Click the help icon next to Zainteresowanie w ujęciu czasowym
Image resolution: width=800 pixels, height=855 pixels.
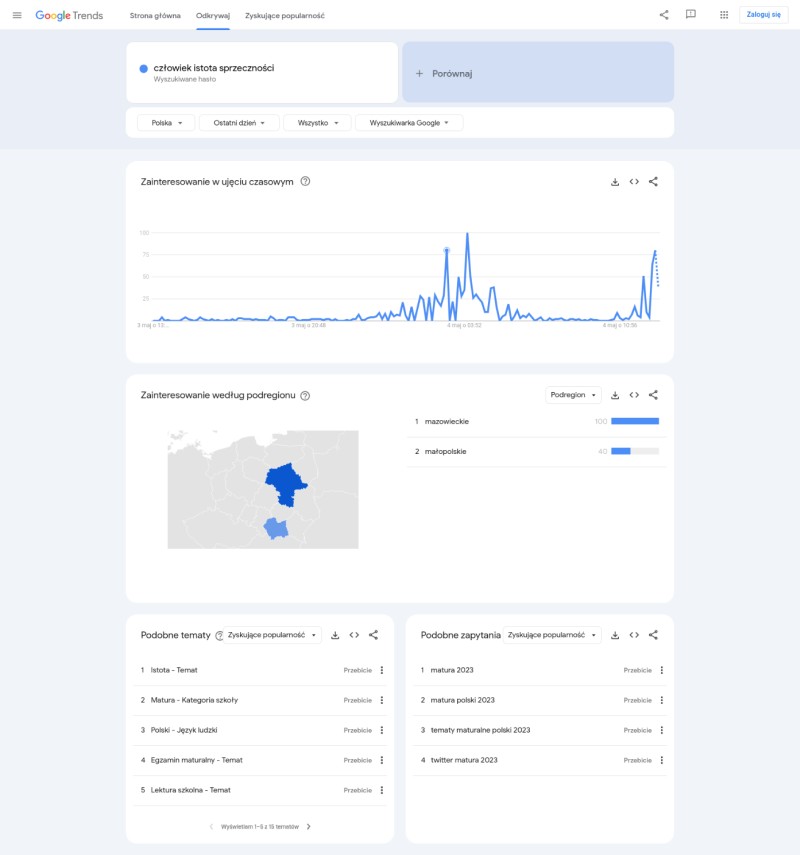[307, 183]
